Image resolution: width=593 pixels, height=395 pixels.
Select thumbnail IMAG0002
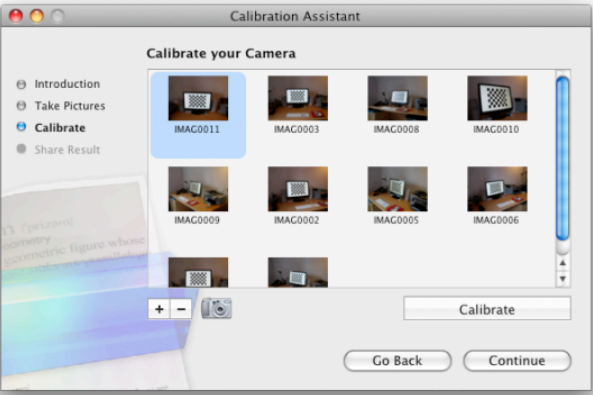tap(298, 189)
